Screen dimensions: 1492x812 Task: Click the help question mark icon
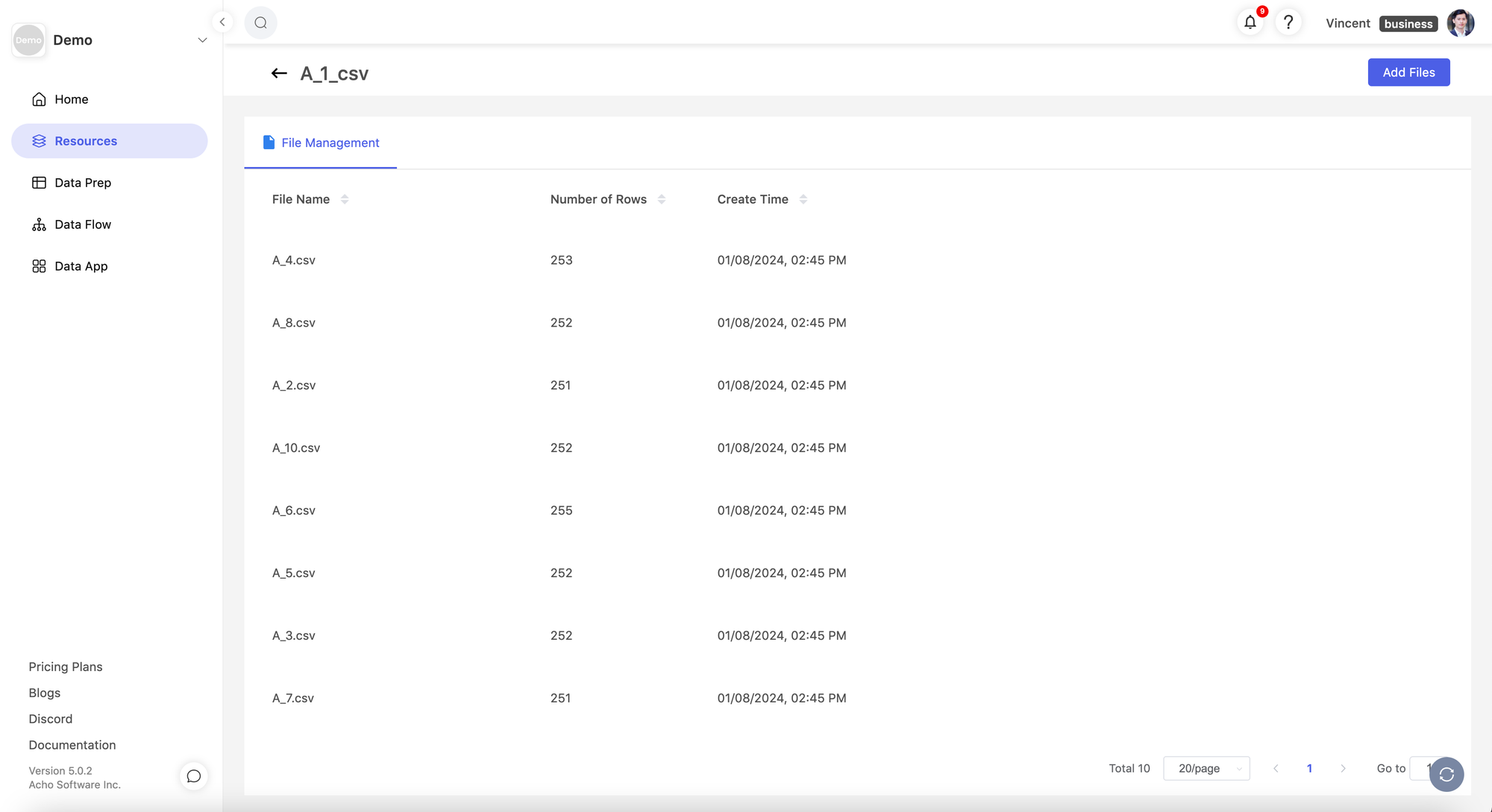(x=1288, y=22)
